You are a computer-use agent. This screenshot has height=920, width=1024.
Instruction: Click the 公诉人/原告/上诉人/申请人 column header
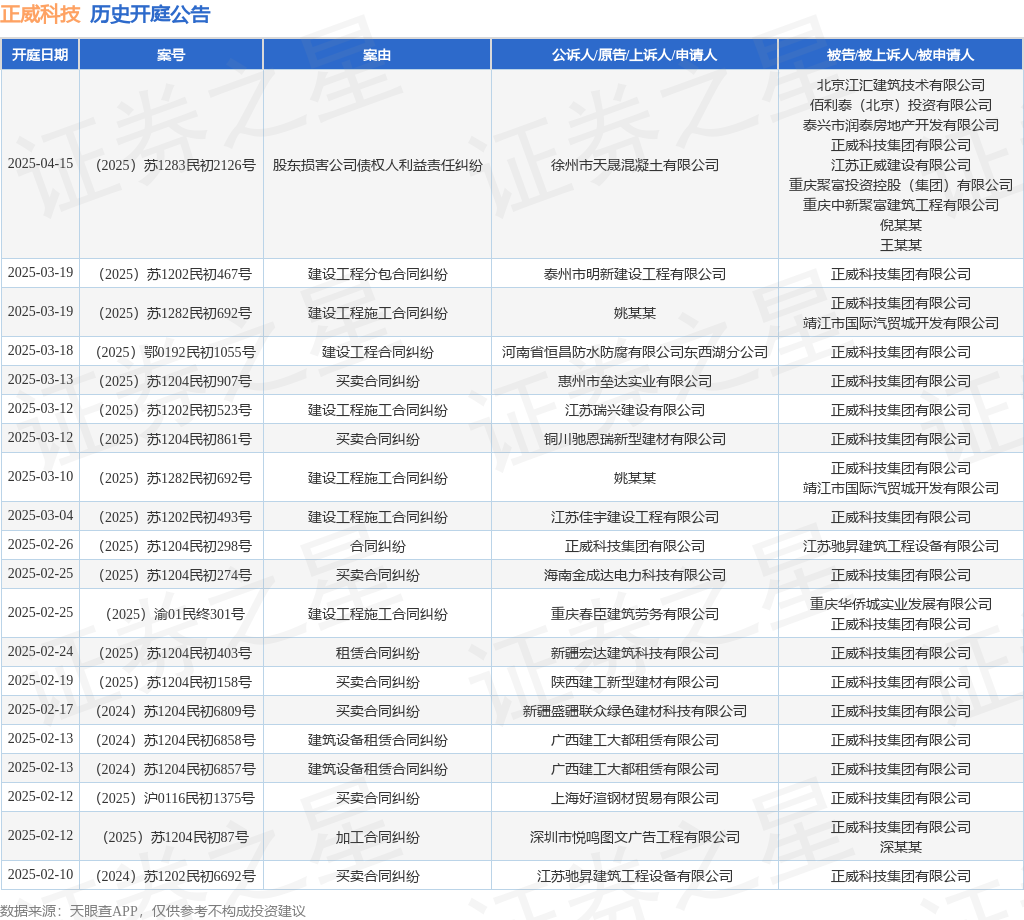(x=634, y=55)
